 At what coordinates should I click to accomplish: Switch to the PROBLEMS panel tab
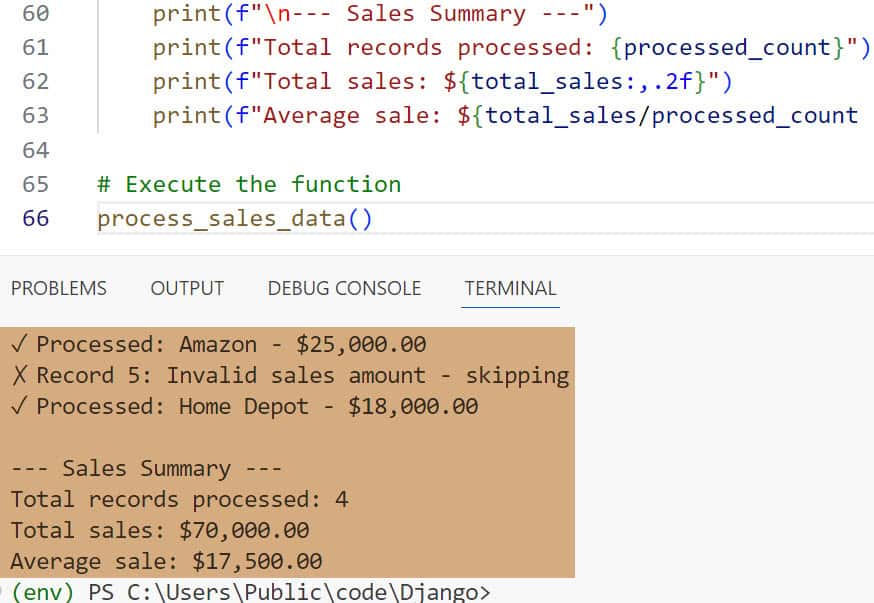tap(59, 288)
